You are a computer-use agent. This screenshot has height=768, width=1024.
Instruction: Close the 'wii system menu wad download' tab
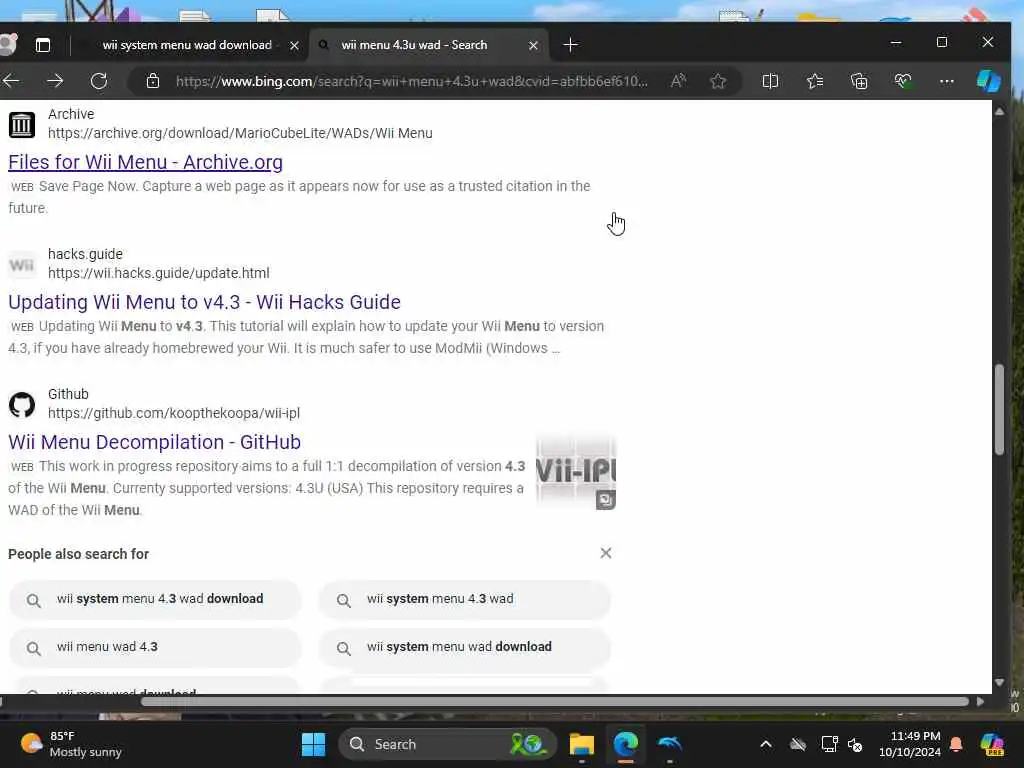coord(294,45)
